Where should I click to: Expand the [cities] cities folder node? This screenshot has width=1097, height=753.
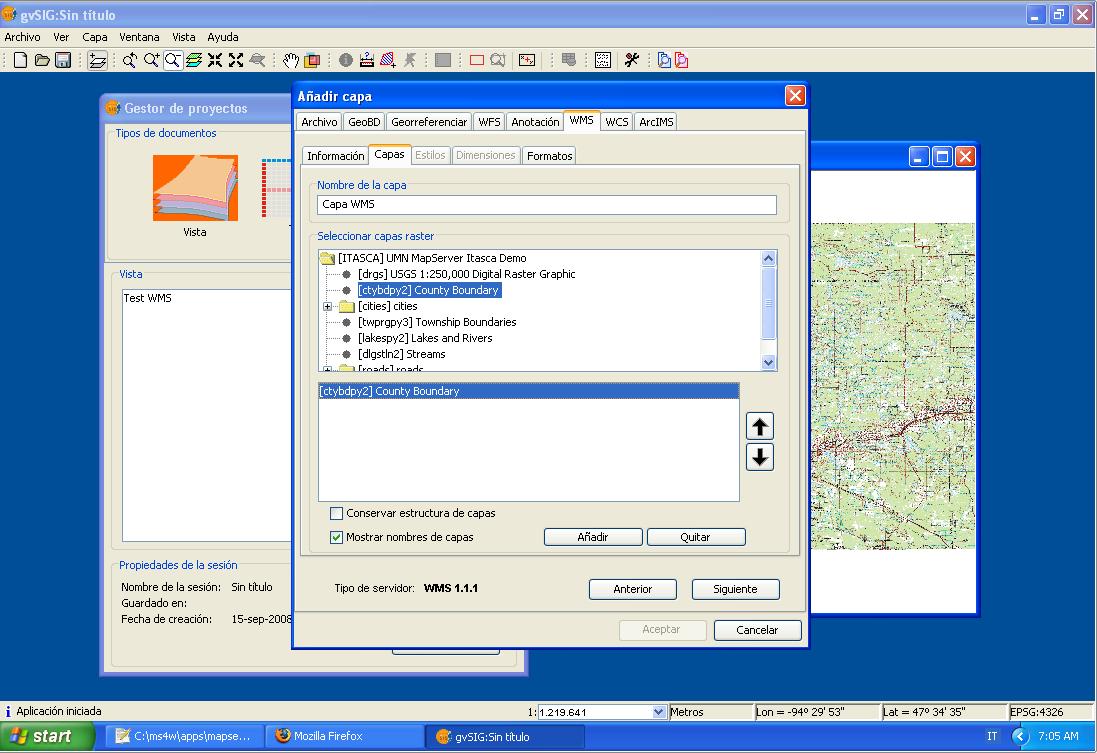[327, 306]
